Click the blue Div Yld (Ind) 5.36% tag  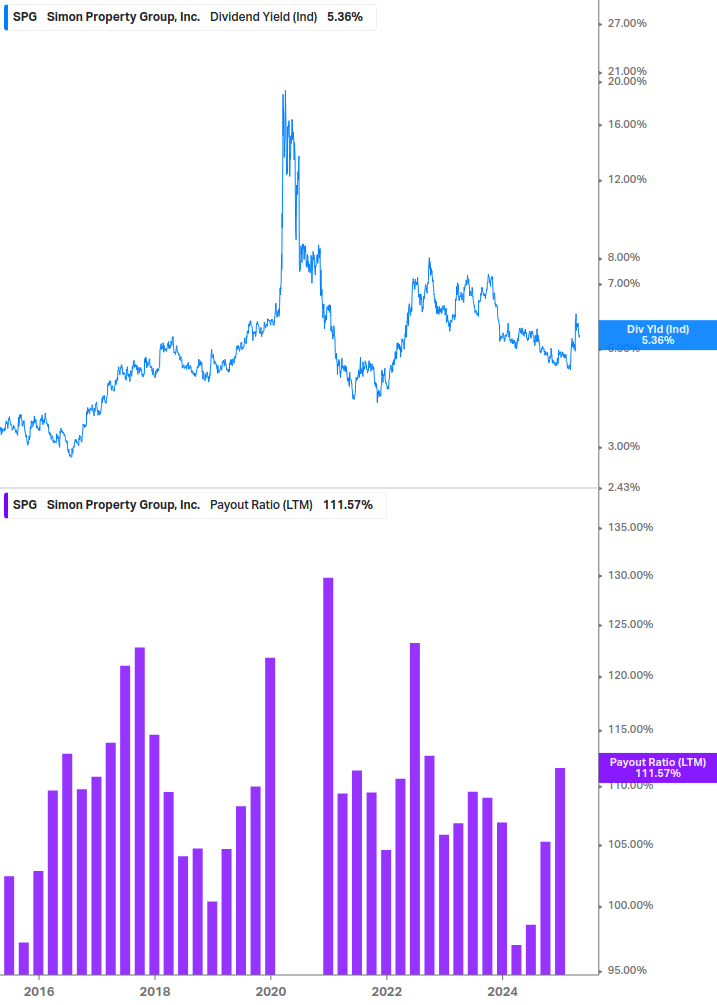(x=658, y=335)
